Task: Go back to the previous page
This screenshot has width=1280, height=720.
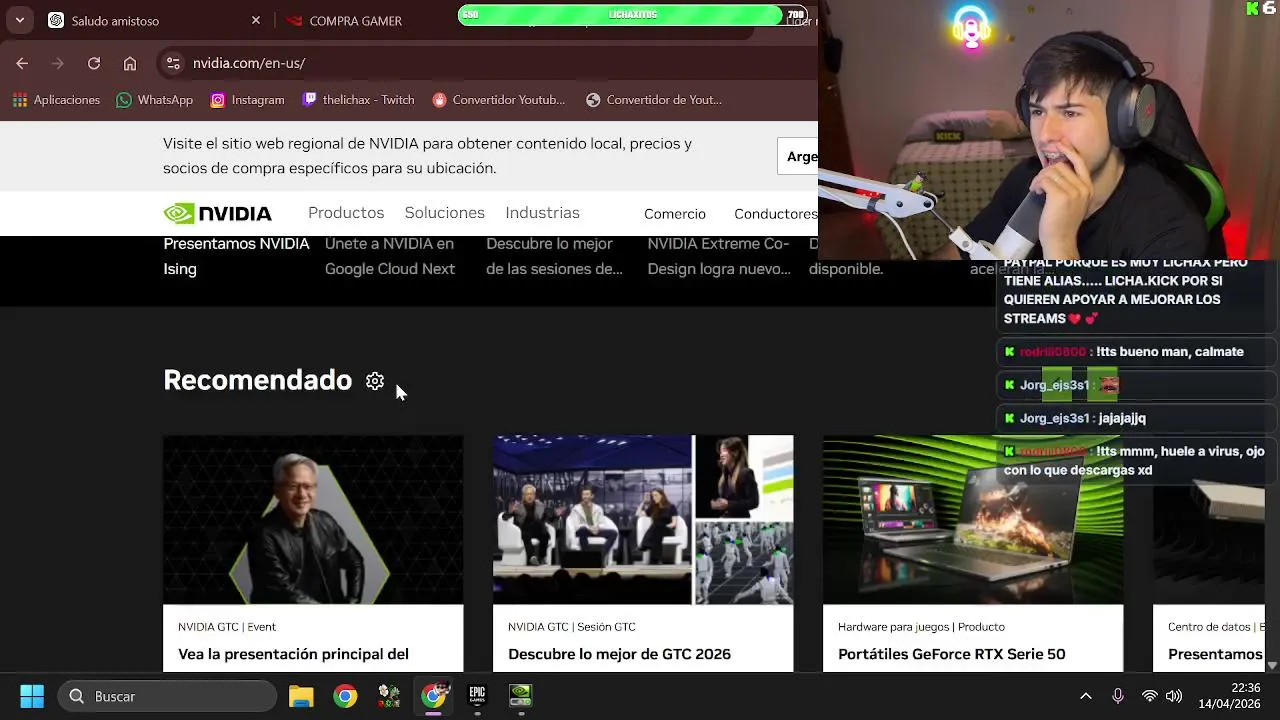Action: pyautogui.click(x=22, y=63)
